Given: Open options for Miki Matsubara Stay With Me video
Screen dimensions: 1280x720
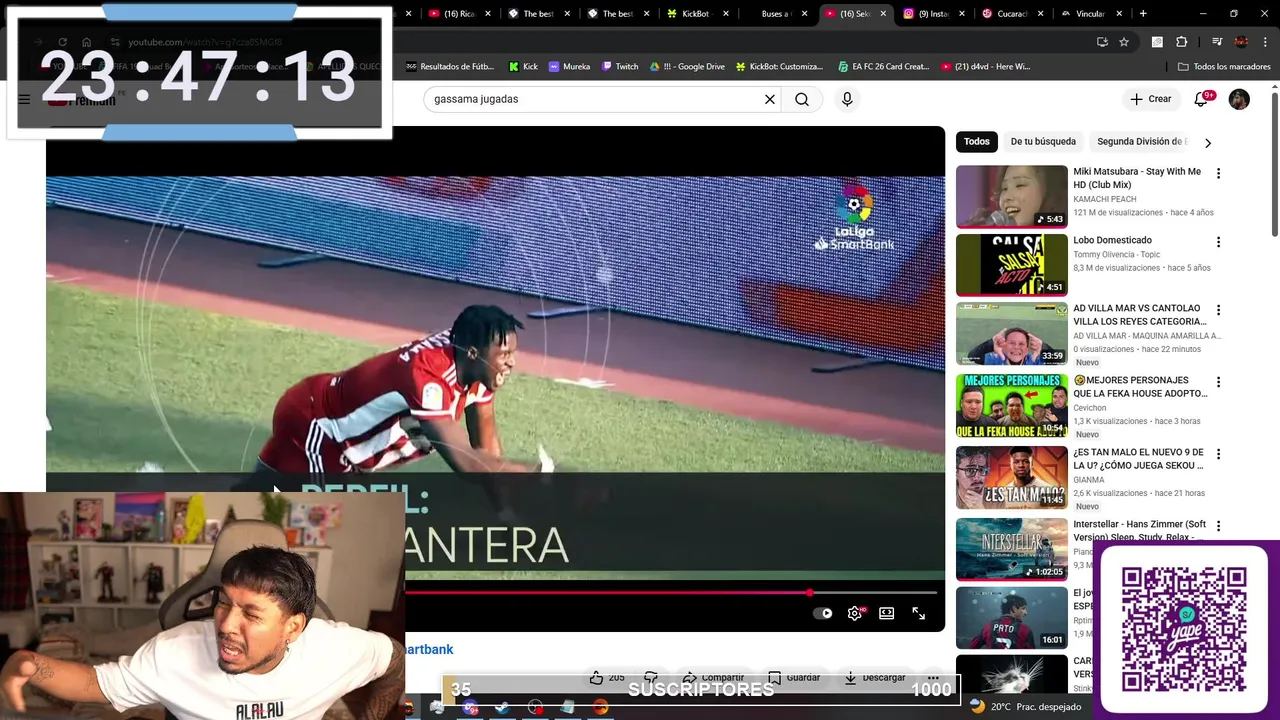Looking at the screenshot, I should [1218, 173].
